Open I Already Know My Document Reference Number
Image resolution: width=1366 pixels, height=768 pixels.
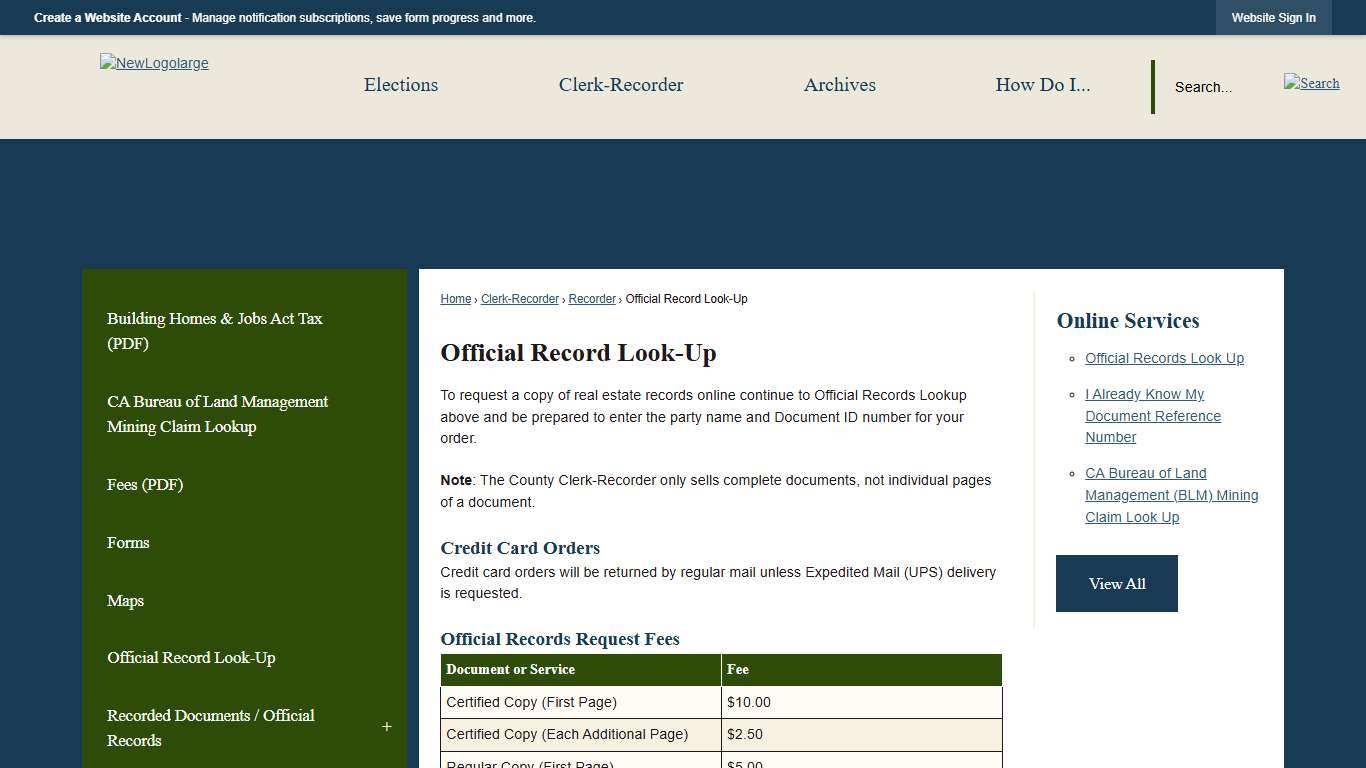1153,416
